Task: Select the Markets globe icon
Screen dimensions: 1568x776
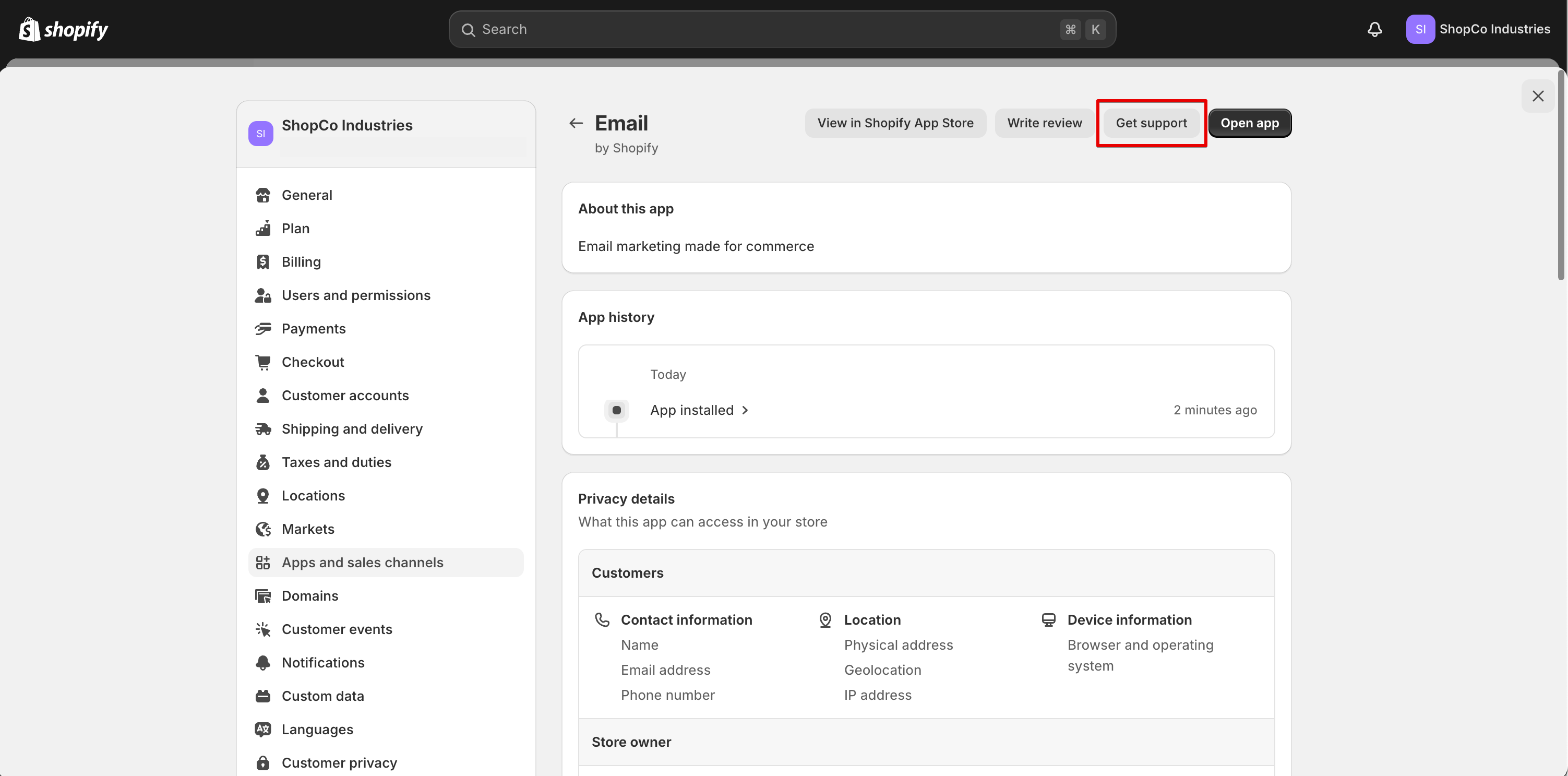Action: coord(263,529)
